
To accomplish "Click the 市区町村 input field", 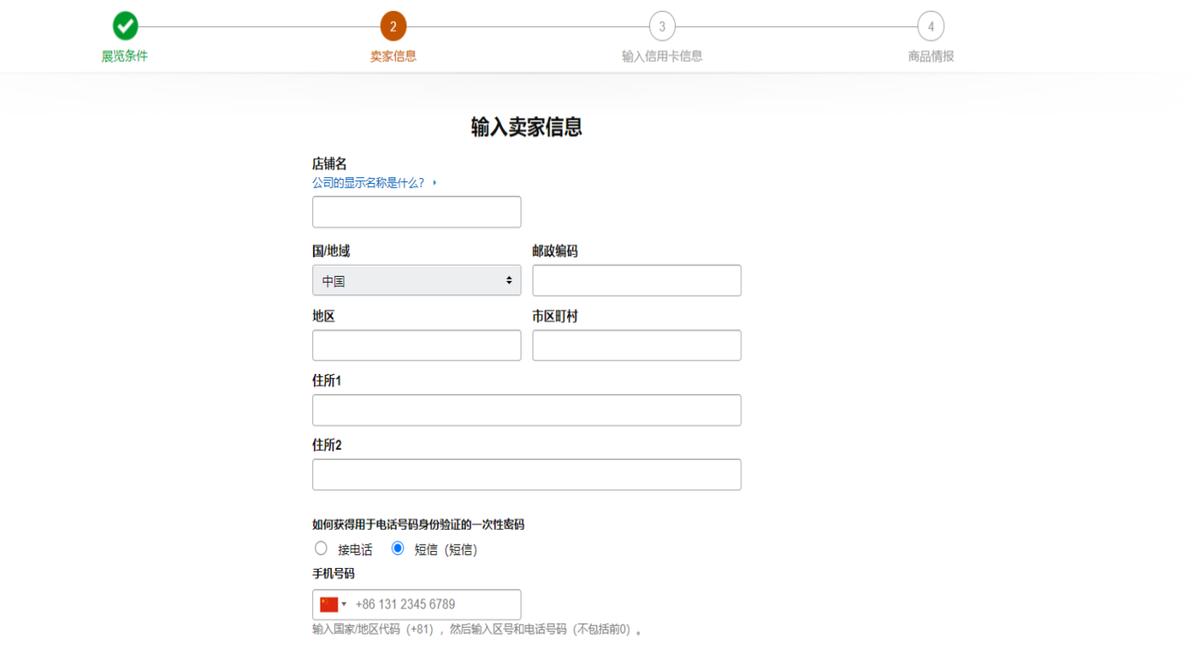I will 637,345.
